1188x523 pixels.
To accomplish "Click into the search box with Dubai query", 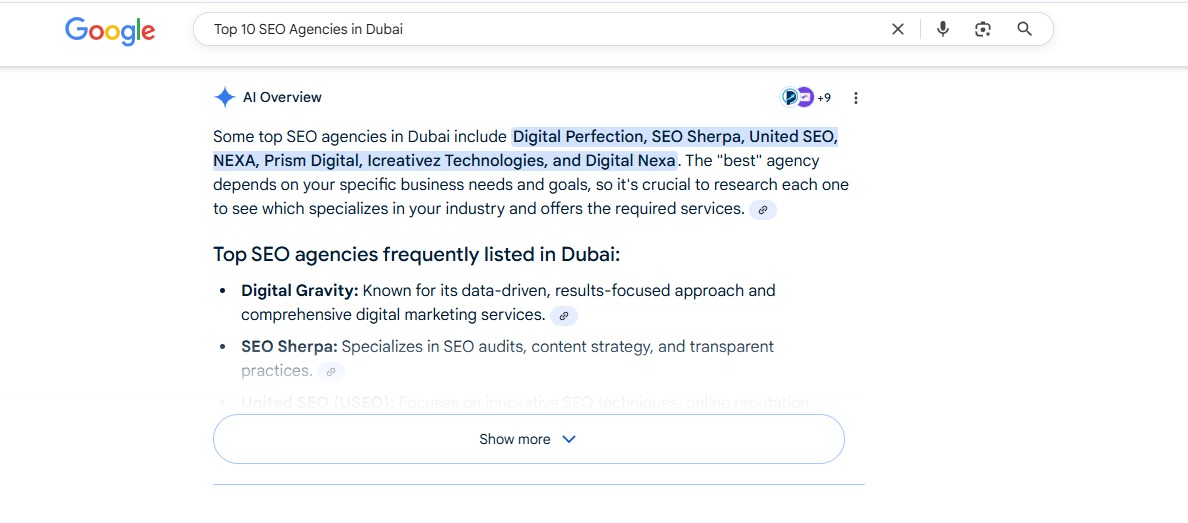I will click(x=540, y=29).
